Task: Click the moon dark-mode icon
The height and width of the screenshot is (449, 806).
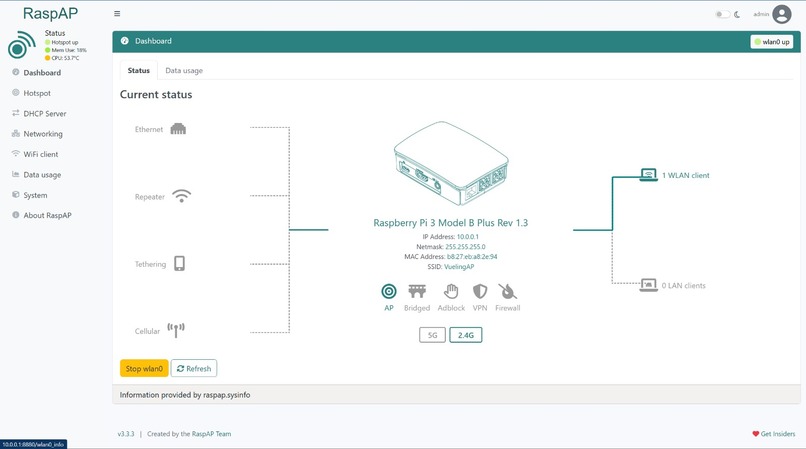Action: pos(737,14)
